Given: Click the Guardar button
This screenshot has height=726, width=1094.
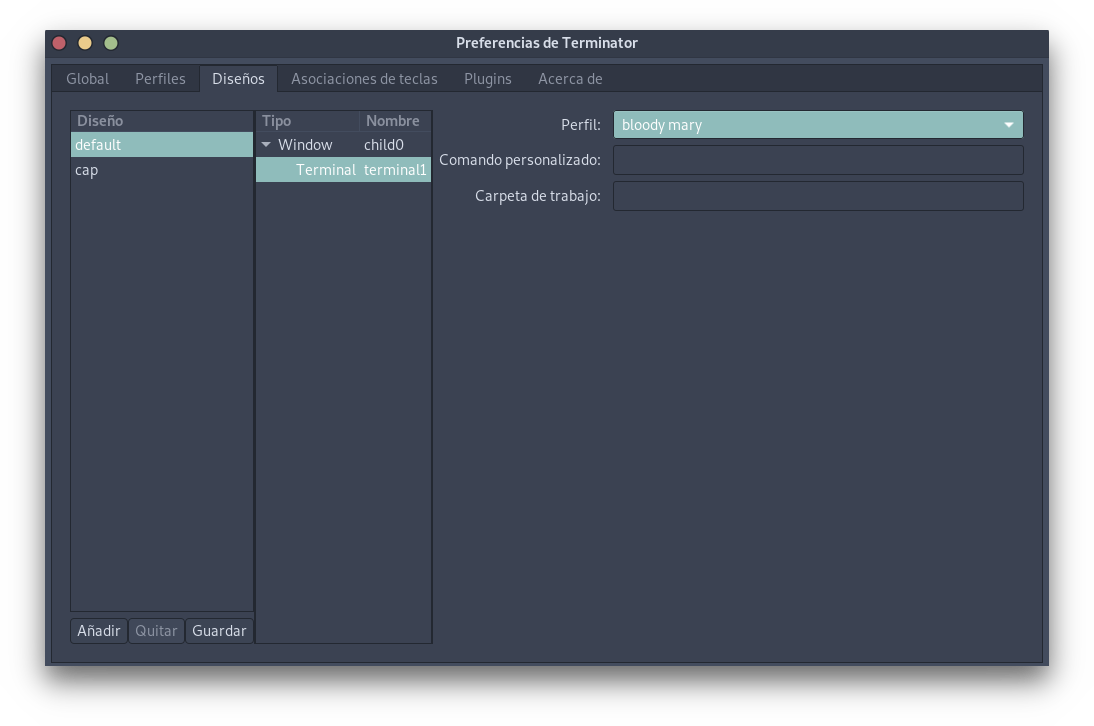Looking at the screenshot, I should [219, 630].
